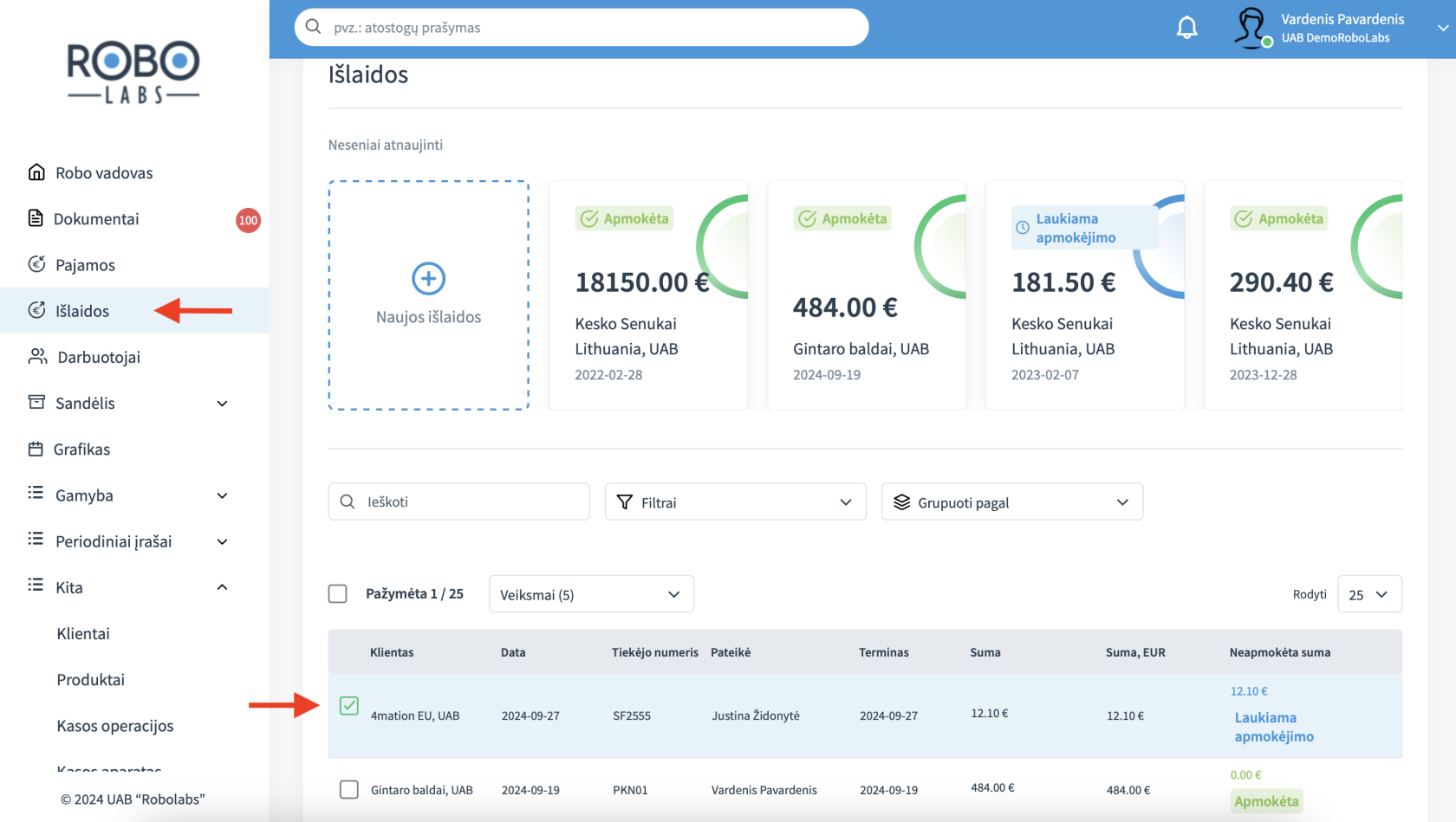The width and height of the screenshot is (1456, 822).
Task: Click the magnifier icon in Ieškoti field
Action: 348,502
